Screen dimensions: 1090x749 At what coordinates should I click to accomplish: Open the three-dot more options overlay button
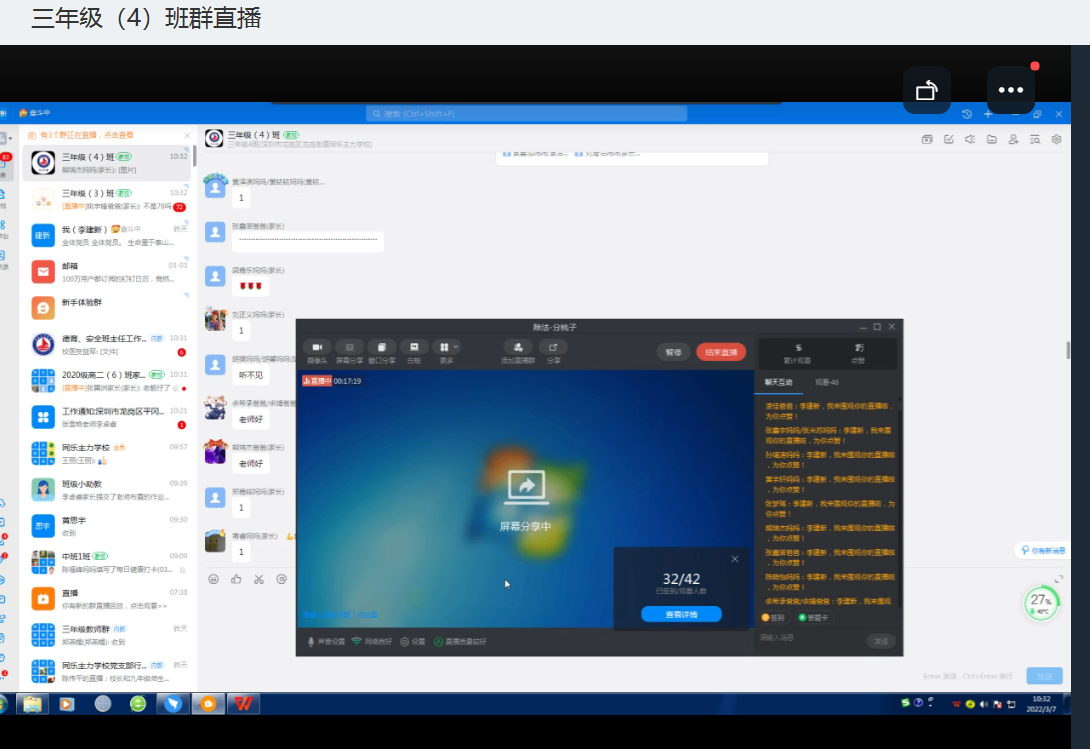[x=1011, y=90]
